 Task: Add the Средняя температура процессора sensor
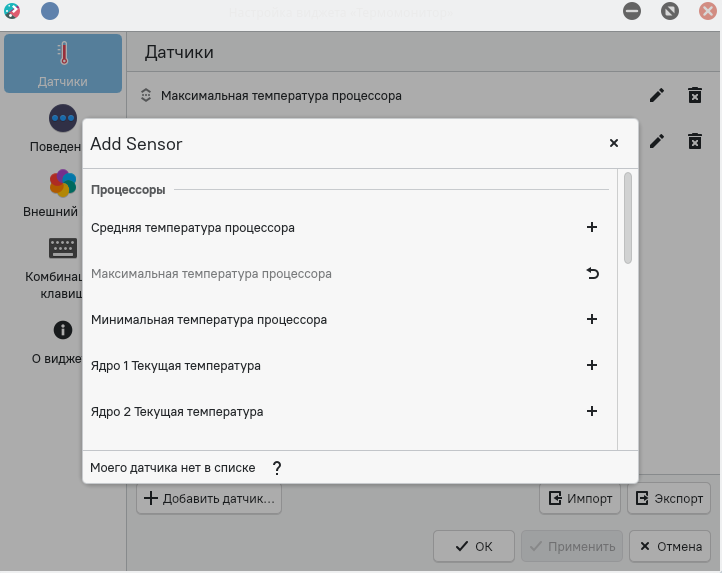click(x=591, y=227)
